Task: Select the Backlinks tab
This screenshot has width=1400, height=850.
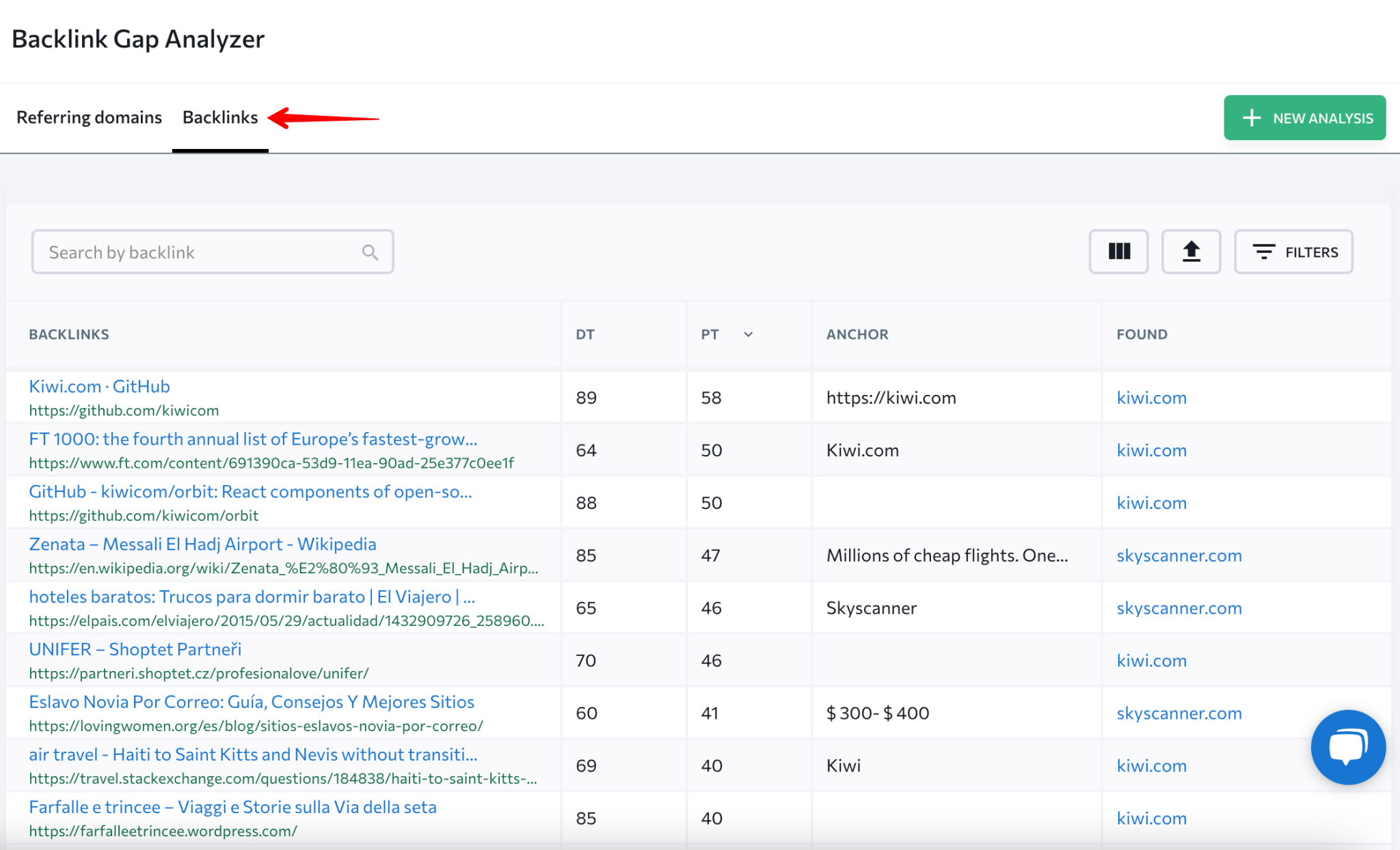Action: (x=219, y=117)
